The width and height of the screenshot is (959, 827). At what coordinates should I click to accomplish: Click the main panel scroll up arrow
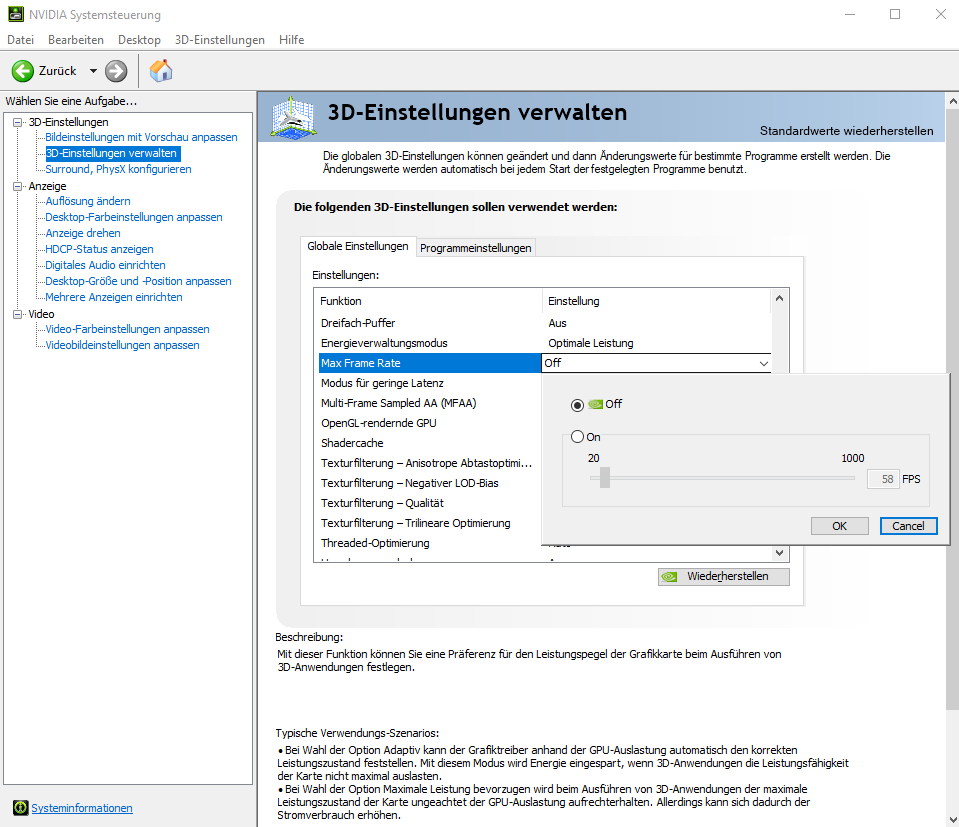(953, 101)
